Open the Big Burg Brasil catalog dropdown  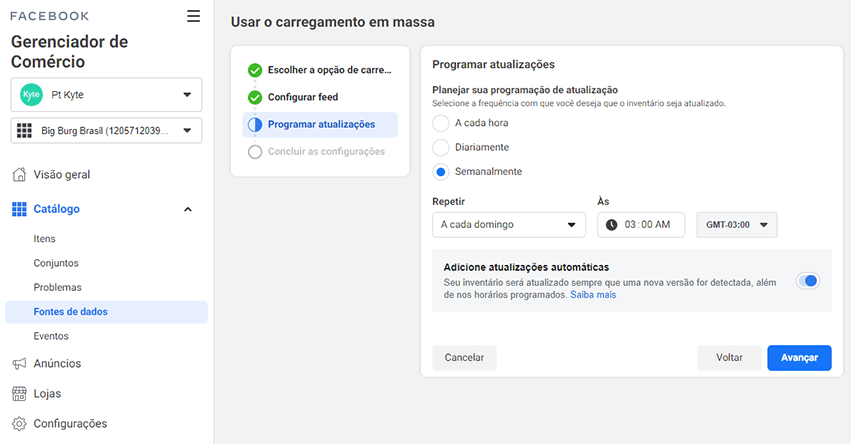click(x=106, y=131)
